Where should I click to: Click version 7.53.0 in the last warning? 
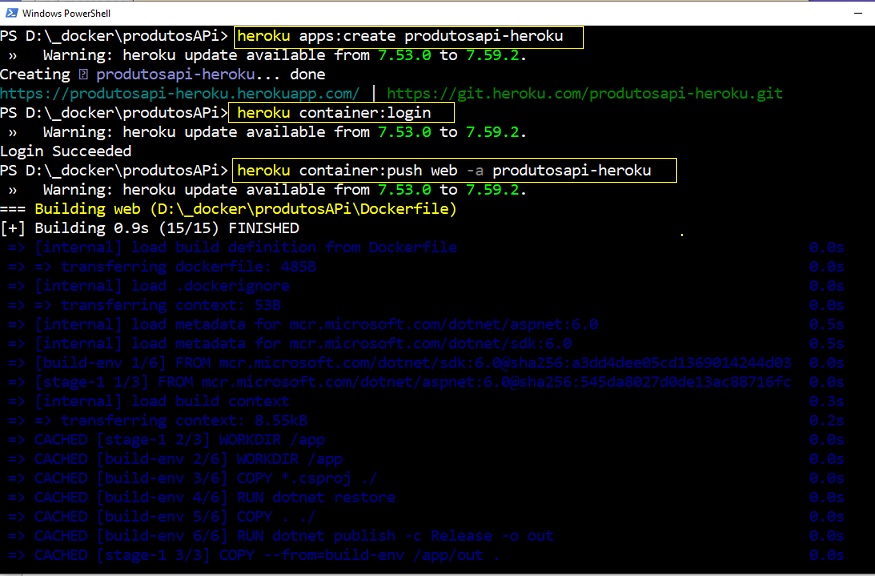(404, 189)
